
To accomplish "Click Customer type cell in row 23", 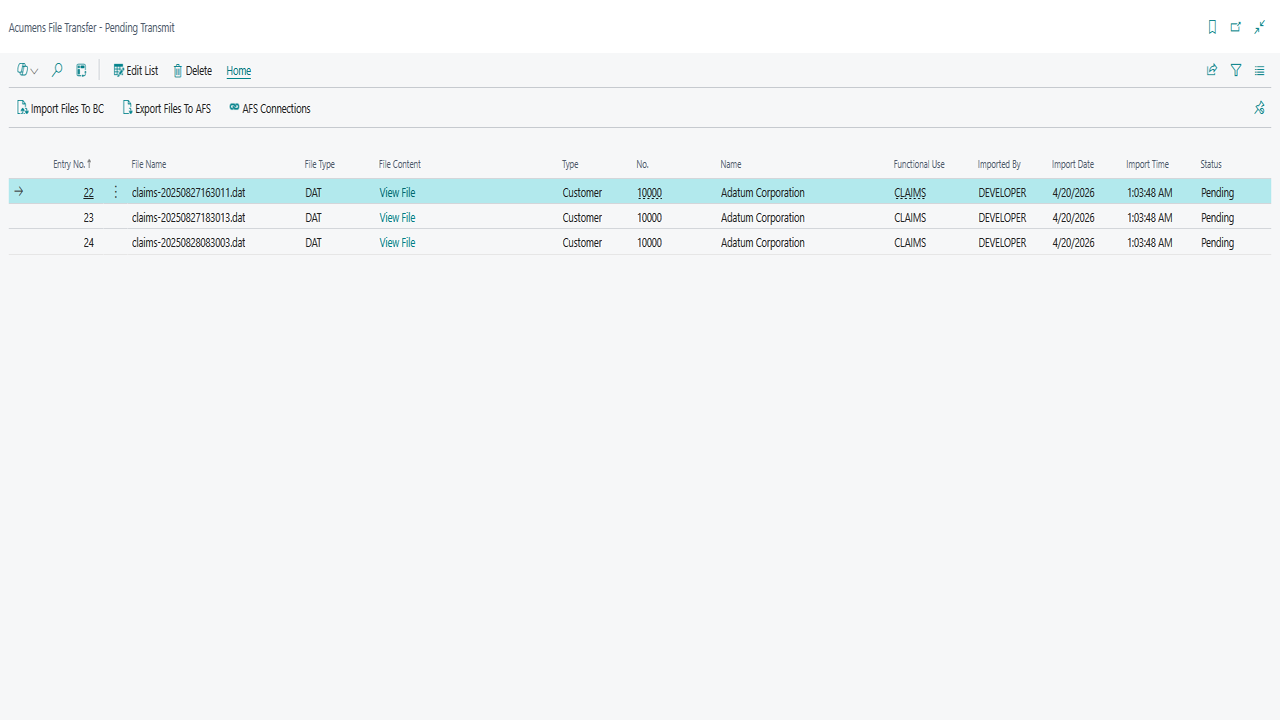I will (x=582, y=218).
